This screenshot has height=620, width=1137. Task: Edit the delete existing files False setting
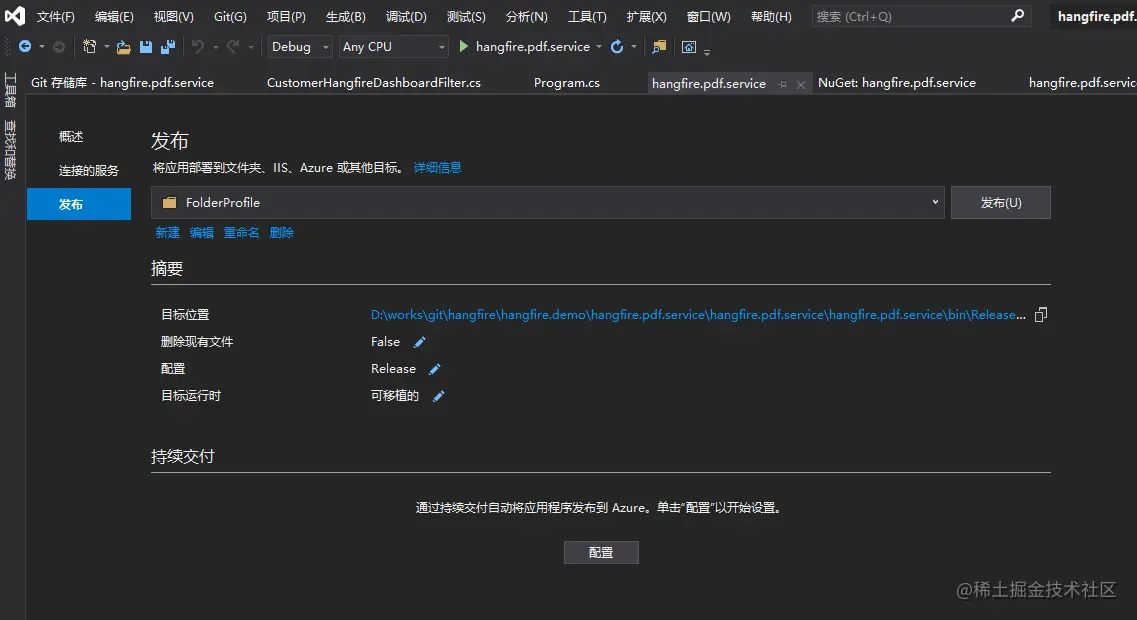[x=420, y=342]
